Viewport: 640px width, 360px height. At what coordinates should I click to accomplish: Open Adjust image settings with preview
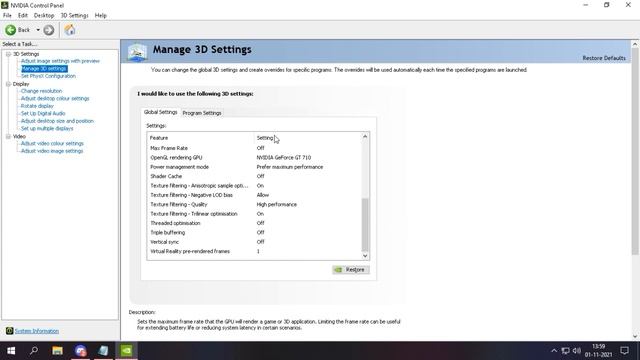(60, 61)
